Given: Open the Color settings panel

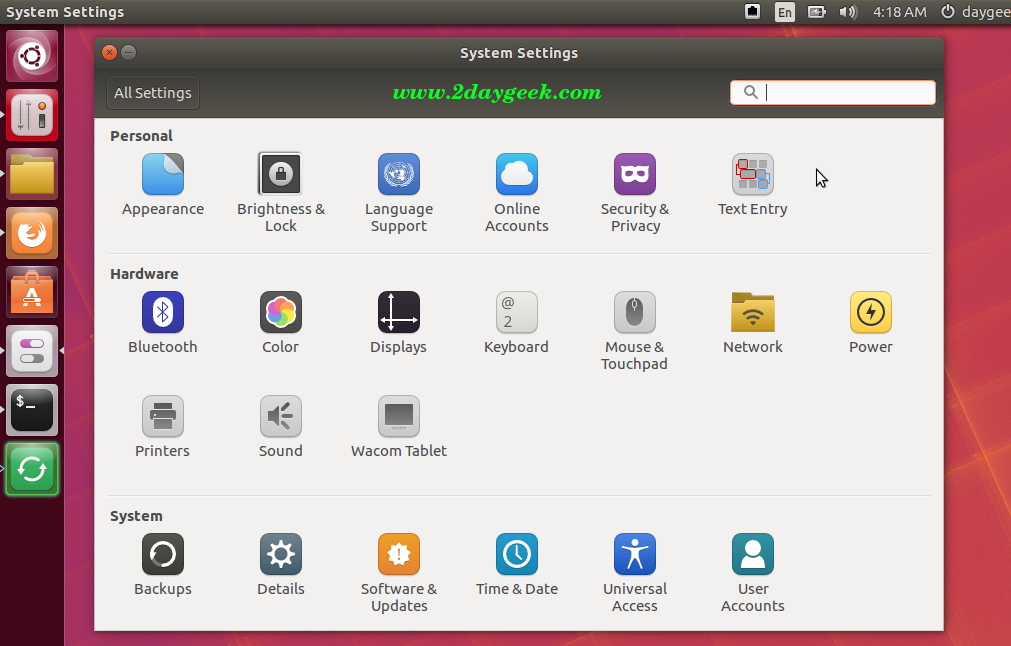Looking at the screenshot, I should click(281, 313).
